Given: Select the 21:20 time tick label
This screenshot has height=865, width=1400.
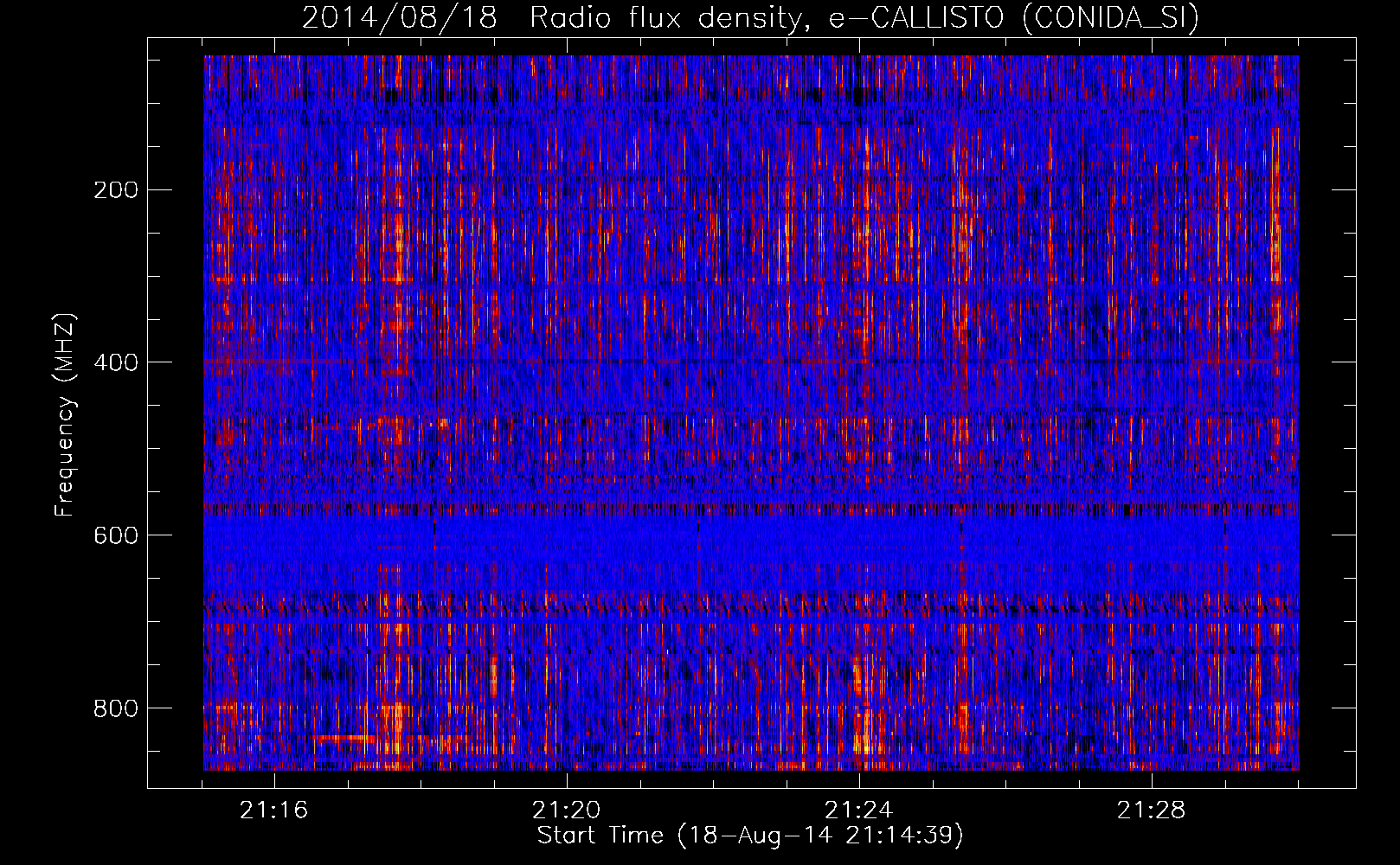Looking at the screenshot, I should click(567, 811).
